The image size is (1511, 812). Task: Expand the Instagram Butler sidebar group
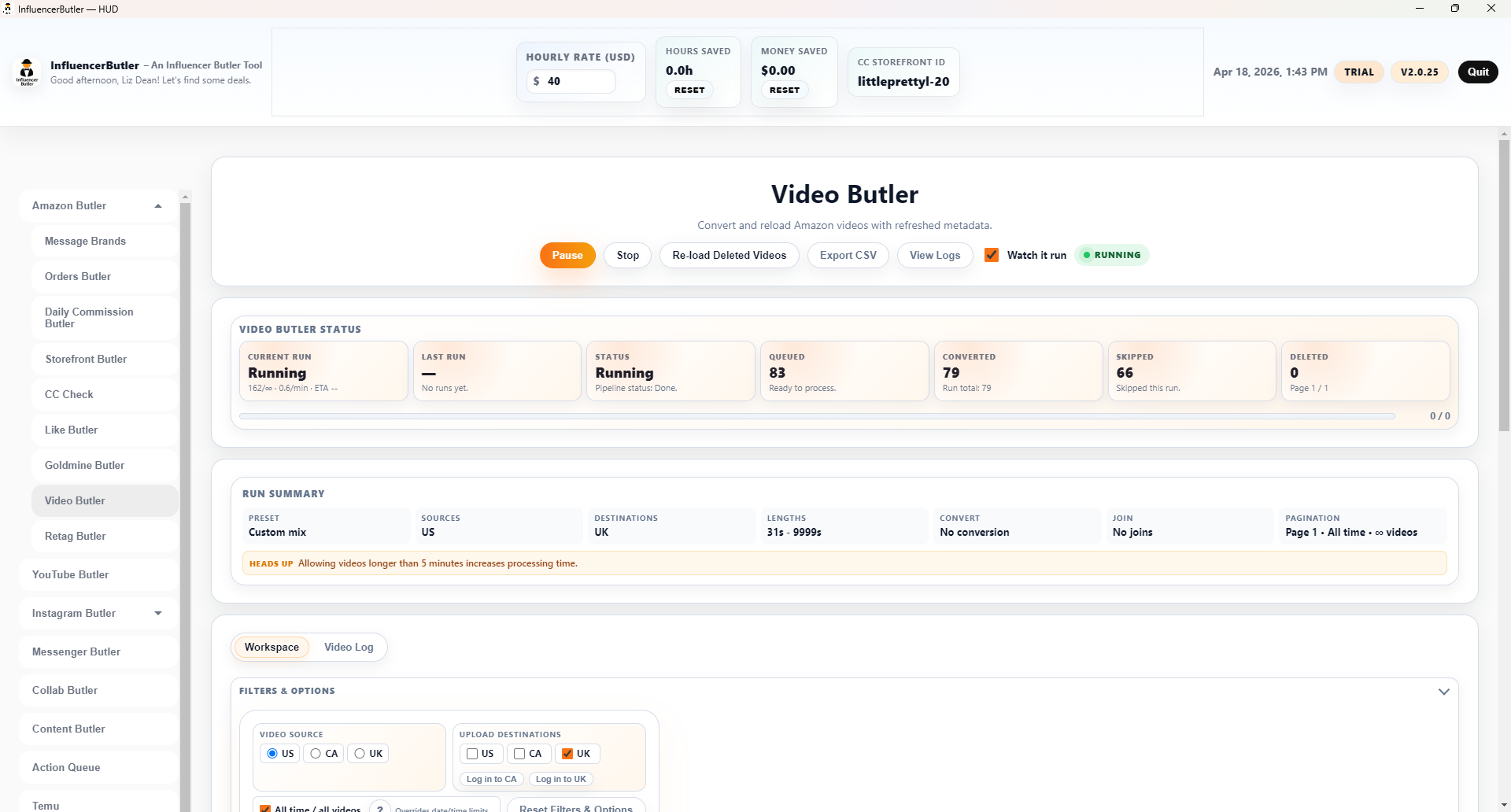[158, 614]
